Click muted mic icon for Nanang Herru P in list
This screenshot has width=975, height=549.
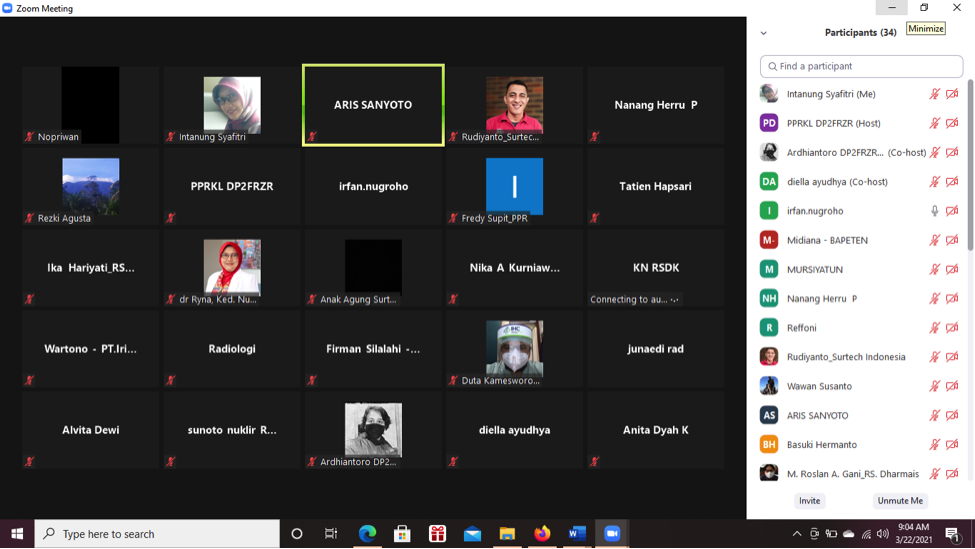934,298
